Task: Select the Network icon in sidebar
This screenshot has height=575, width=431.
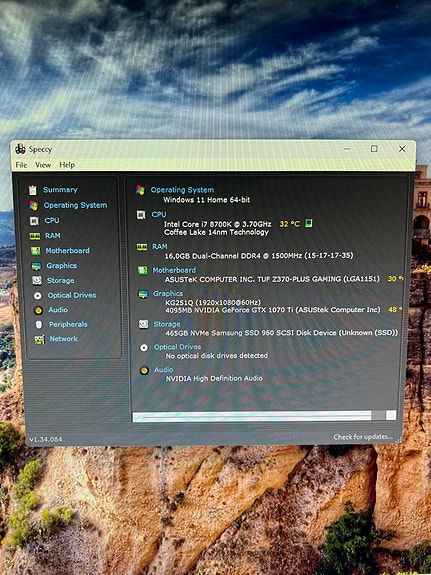Action: coord(39,340)
